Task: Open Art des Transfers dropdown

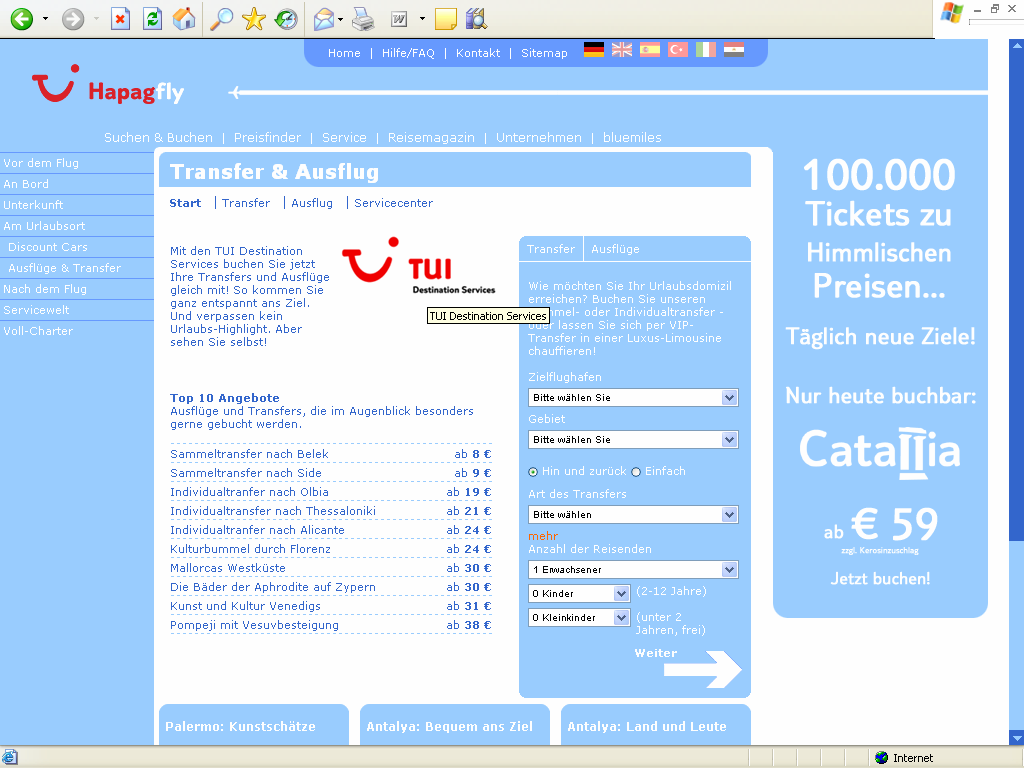Action: [x=633, y=515]
